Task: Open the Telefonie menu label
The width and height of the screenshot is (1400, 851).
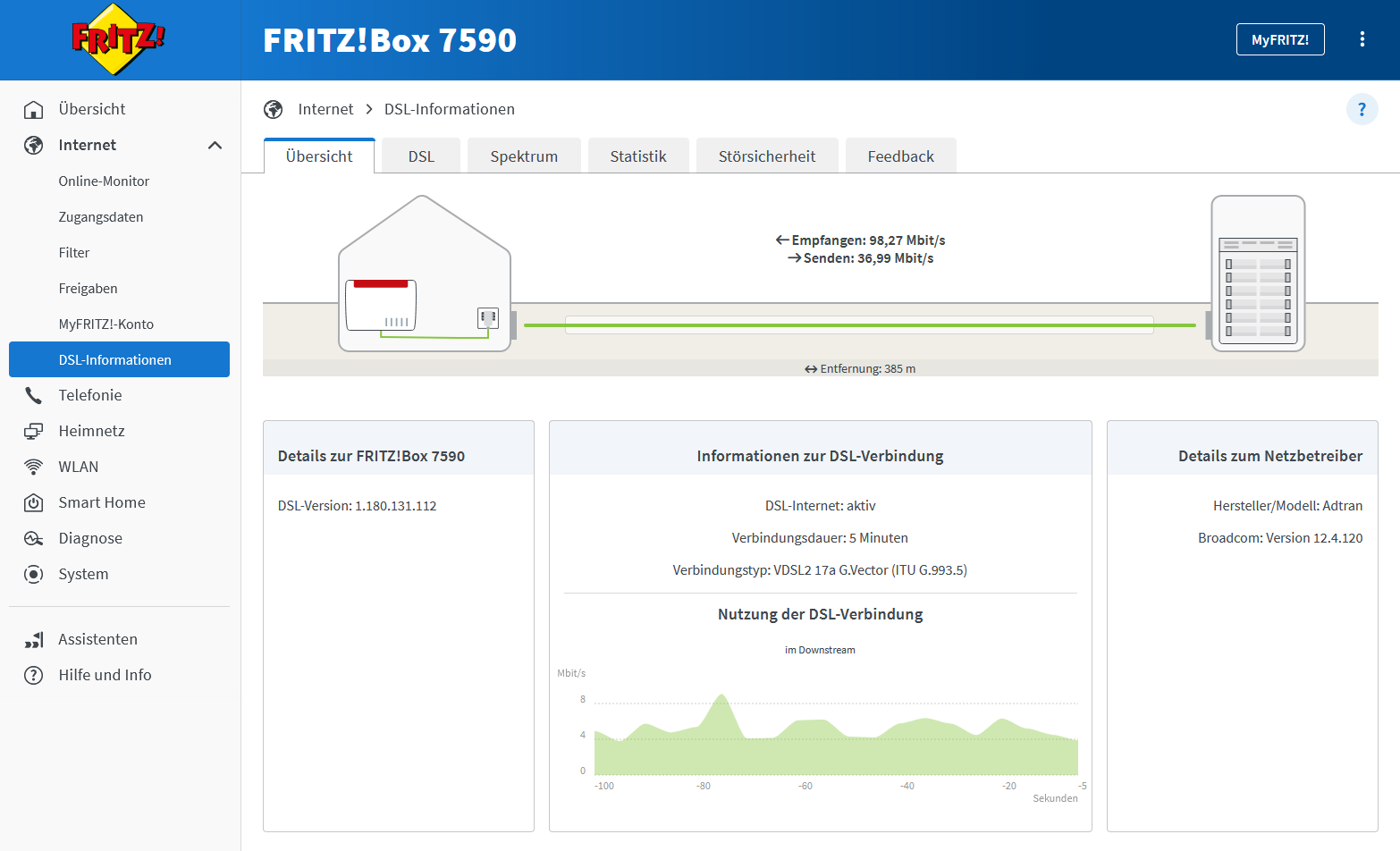Action: tap(90, 395)
